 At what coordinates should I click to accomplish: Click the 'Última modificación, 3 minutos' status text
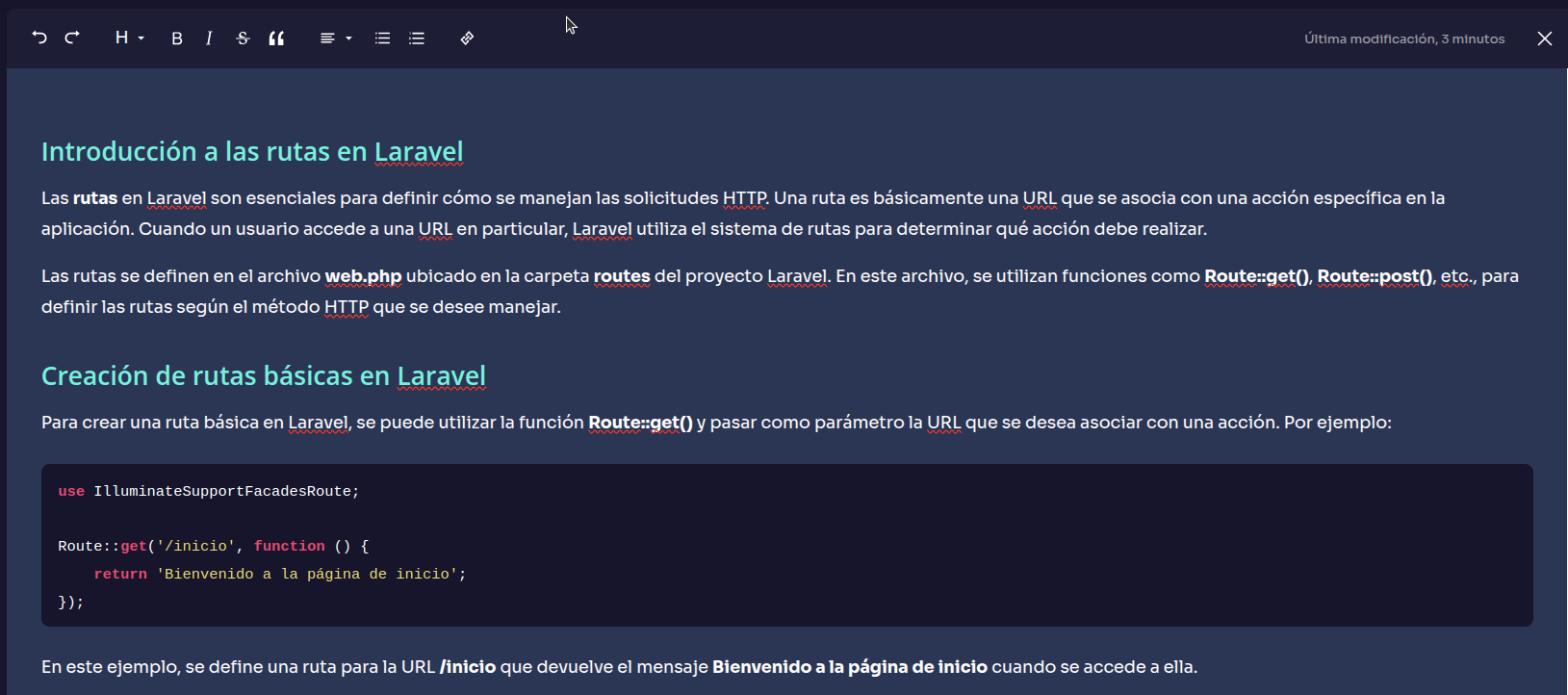pyautogui.click(x=1404, y=39)
